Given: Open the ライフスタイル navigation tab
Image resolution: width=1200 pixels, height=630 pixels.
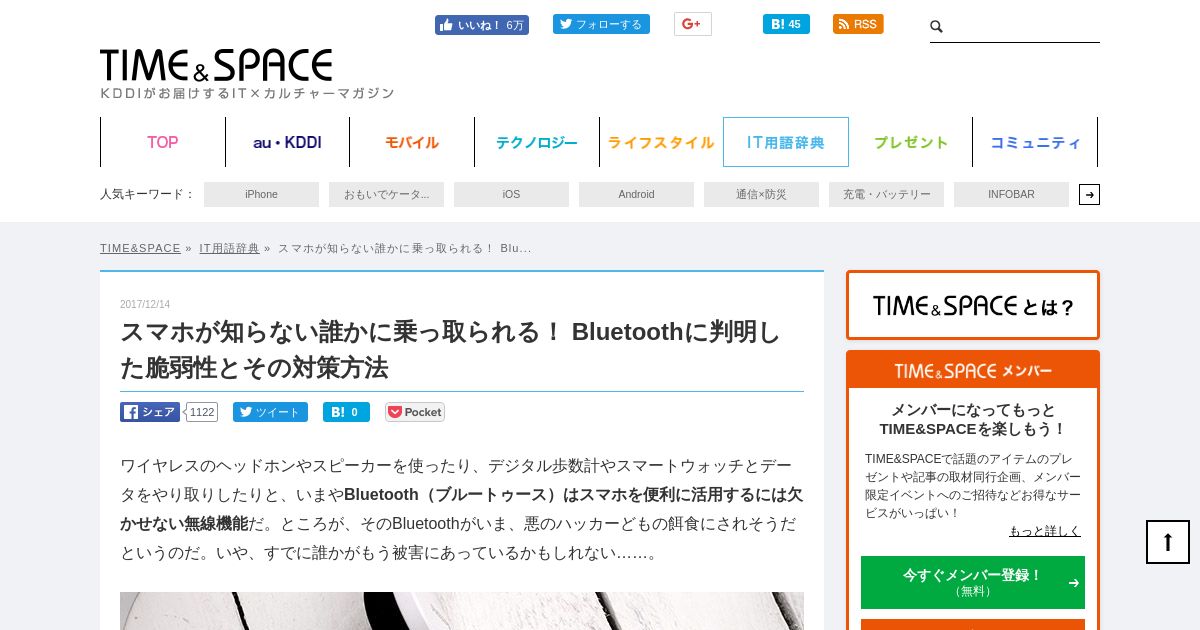Looking at the screenshot, I should pyautogui.click(x=661, y=142).
